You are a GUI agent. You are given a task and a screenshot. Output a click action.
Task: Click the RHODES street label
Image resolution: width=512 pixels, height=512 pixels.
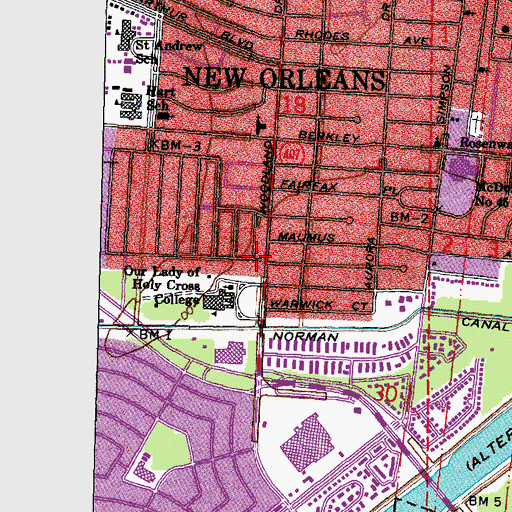322,35
